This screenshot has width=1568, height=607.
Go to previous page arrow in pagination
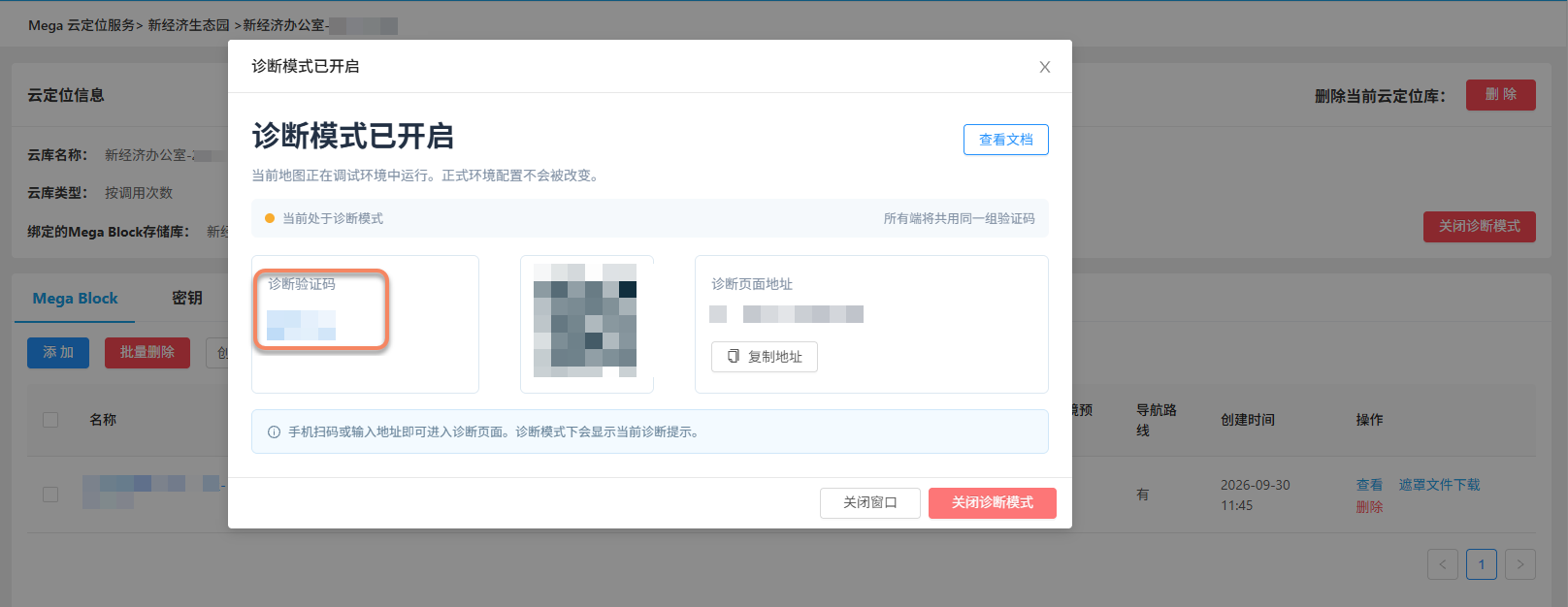tap(1443, 564)
